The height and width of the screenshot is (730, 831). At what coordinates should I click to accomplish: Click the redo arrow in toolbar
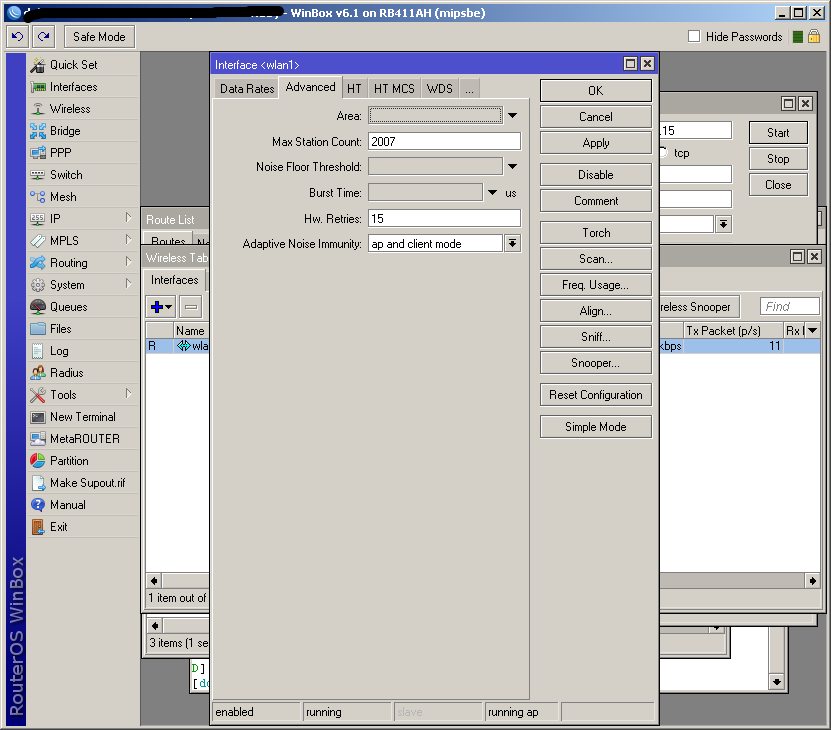point(43,37)
